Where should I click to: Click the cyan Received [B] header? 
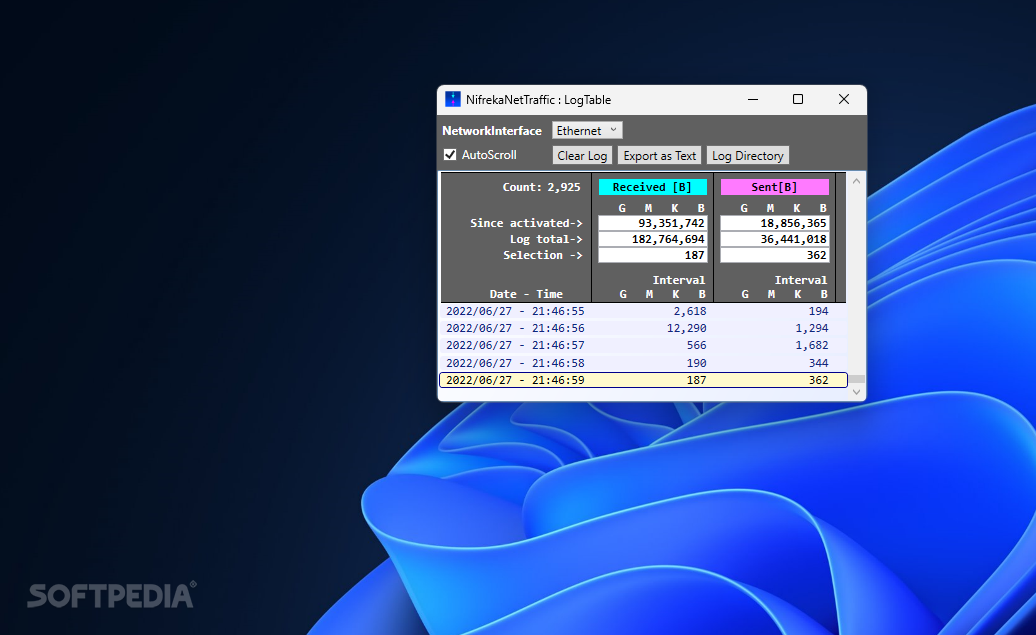pyautogui.click(x=652, y=187)
